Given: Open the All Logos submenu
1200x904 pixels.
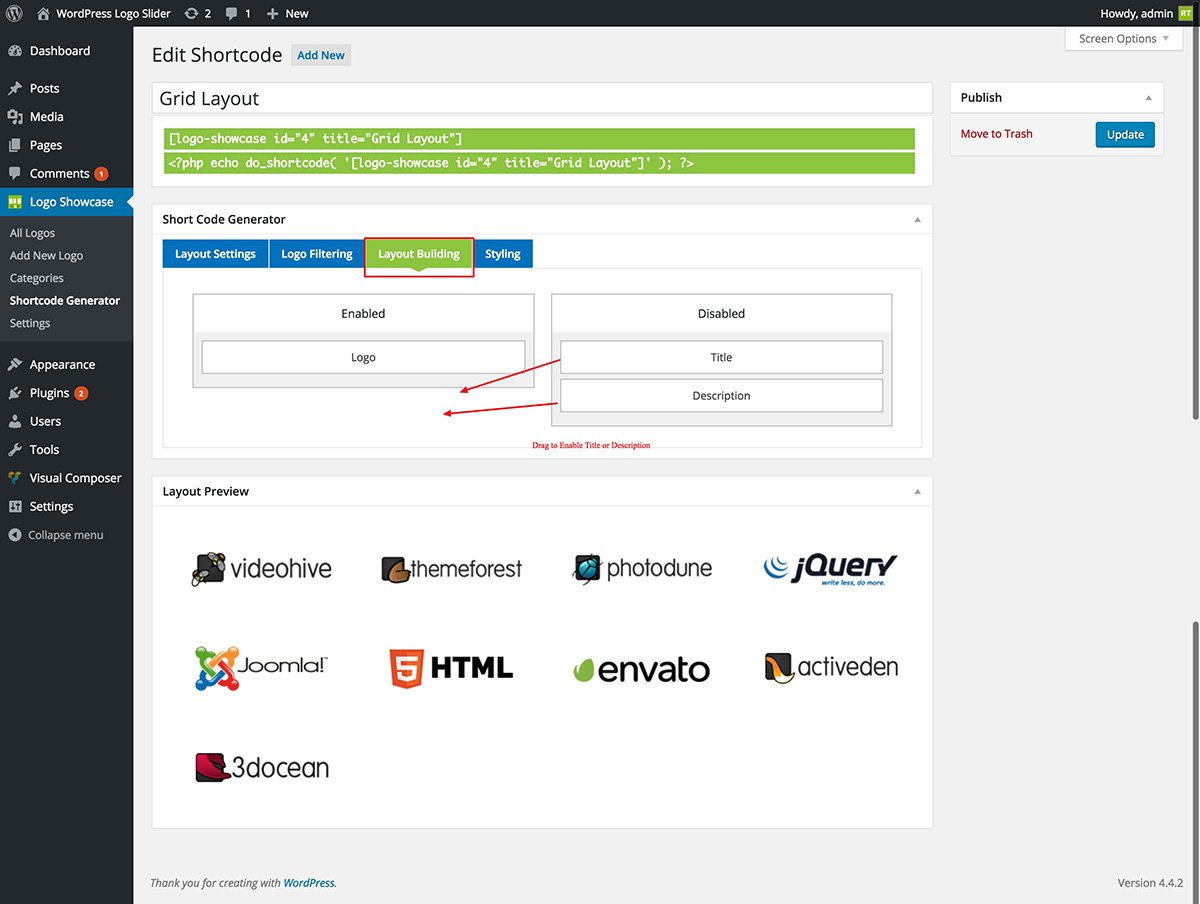Looking at the screenshot, I should 32,233.
